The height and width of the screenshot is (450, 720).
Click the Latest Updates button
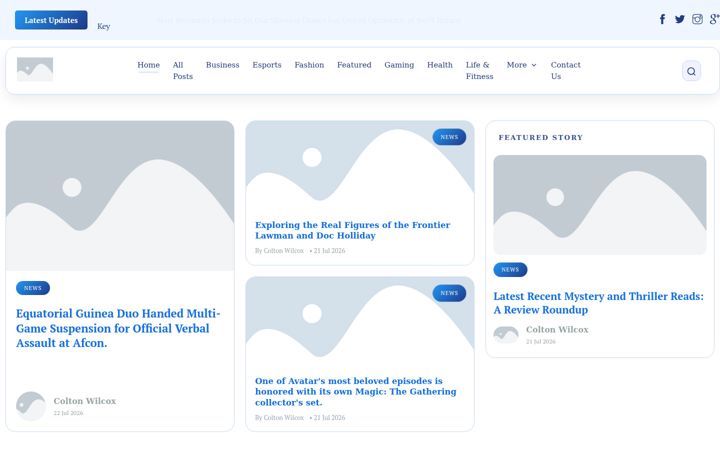point(51,20)
